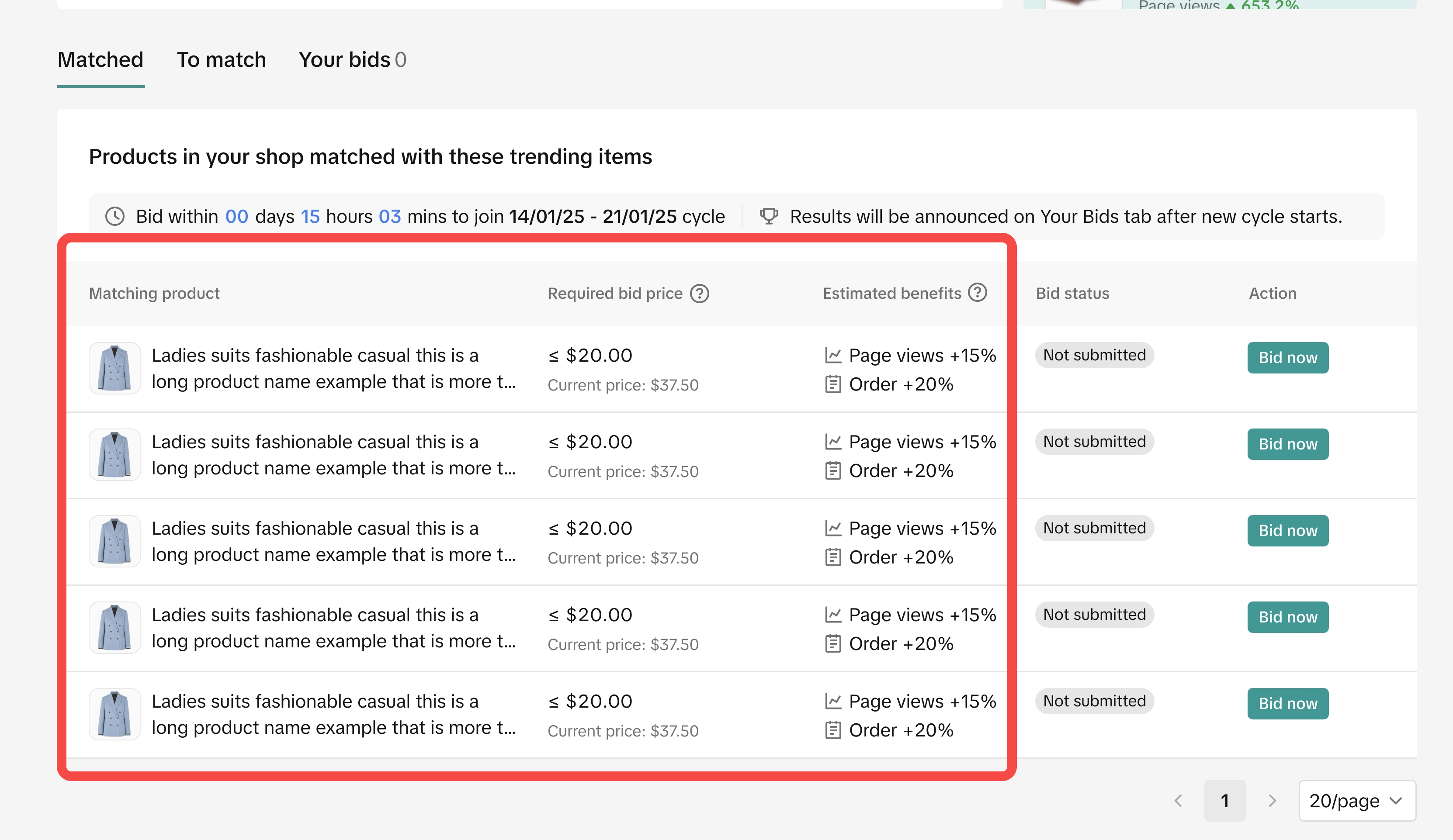Click Bid now for third product
This screenshot has width=1453, height=840.
point(1287,530)
